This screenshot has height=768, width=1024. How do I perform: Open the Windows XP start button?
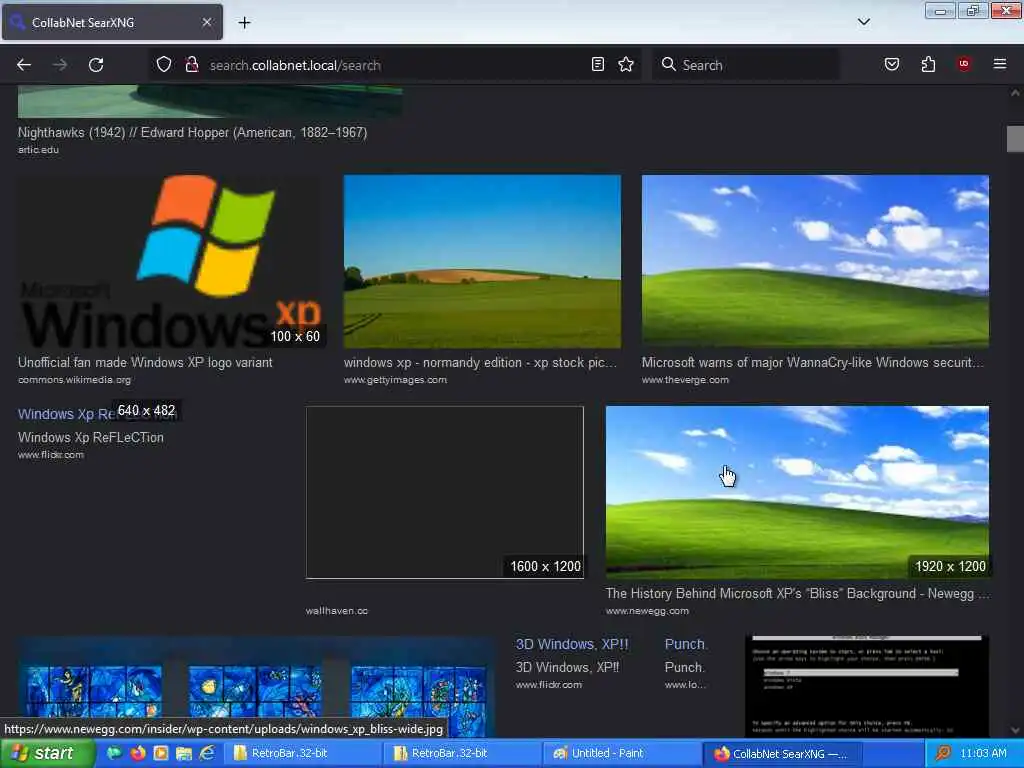[47, 753]
